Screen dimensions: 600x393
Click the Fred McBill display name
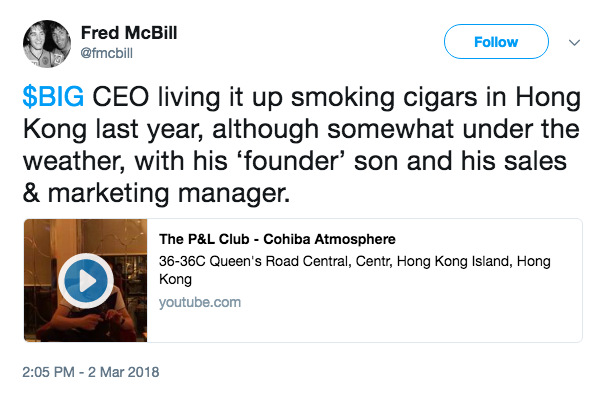tap(129, 33)
